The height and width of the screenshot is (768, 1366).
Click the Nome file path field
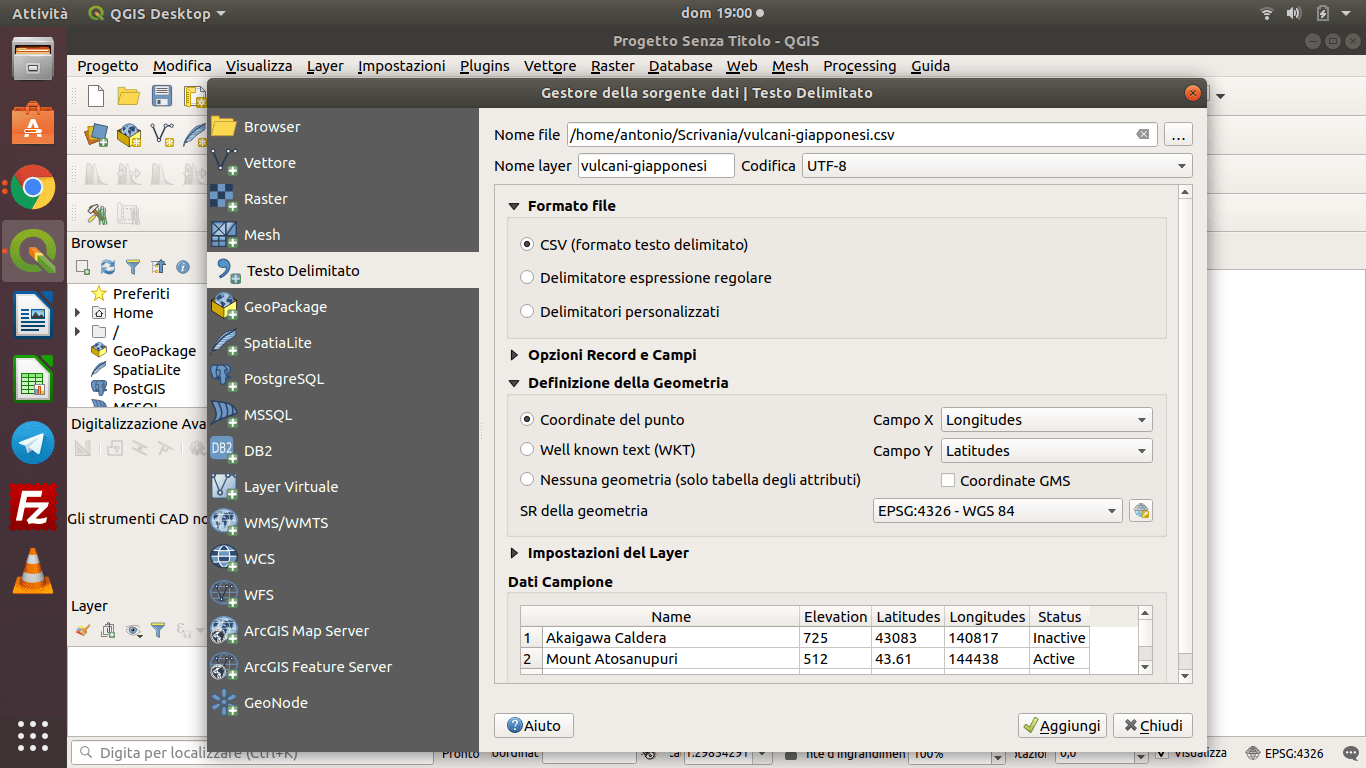click(861, 135)
